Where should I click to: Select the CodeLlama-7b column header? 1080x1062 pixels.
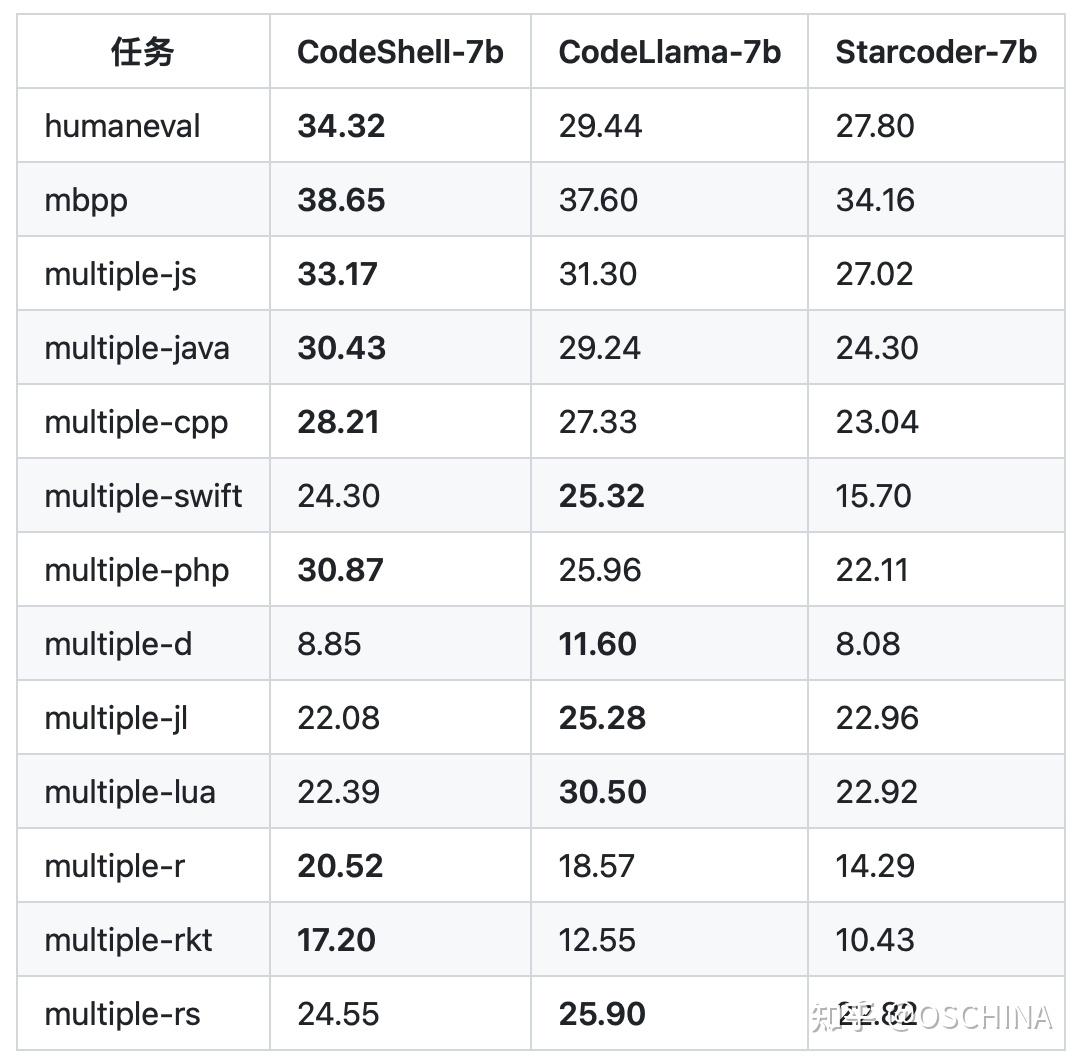click(x=669, y=52)
